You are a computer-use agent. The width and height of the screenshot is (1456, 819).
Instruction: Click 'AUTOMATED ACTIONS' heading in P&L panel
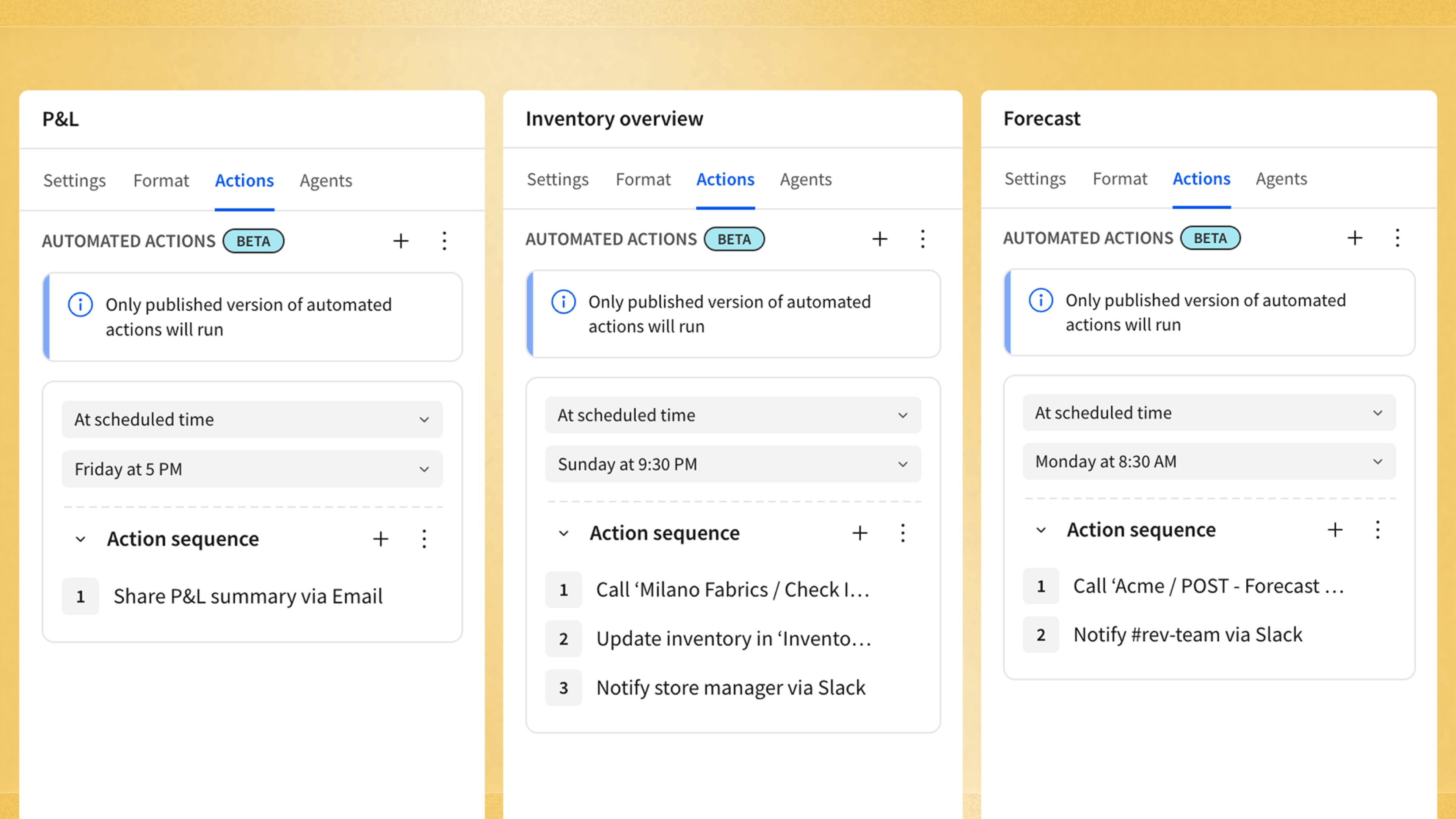[129, 242]
